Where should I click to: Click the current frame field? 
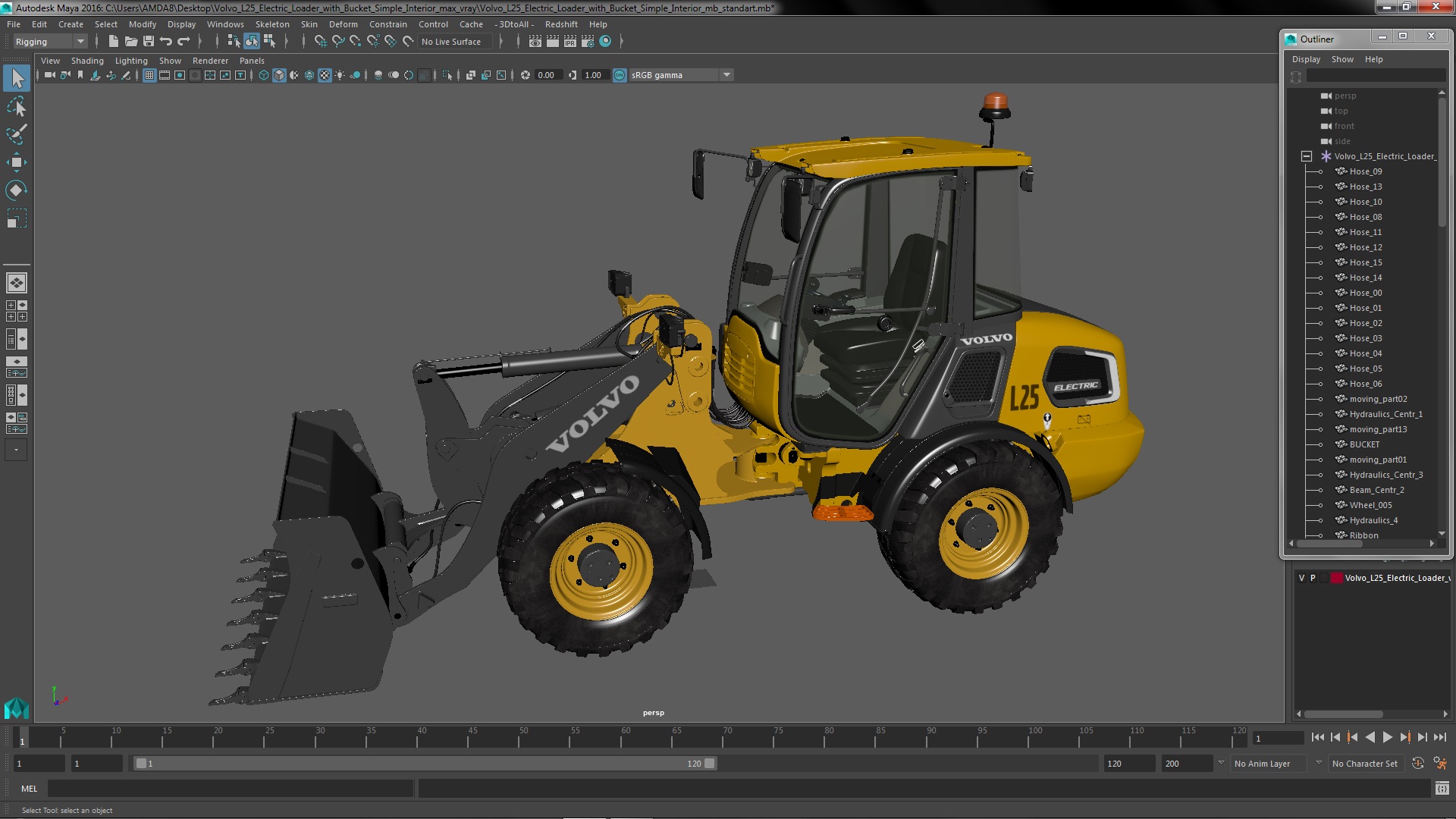click(1278, 739)
